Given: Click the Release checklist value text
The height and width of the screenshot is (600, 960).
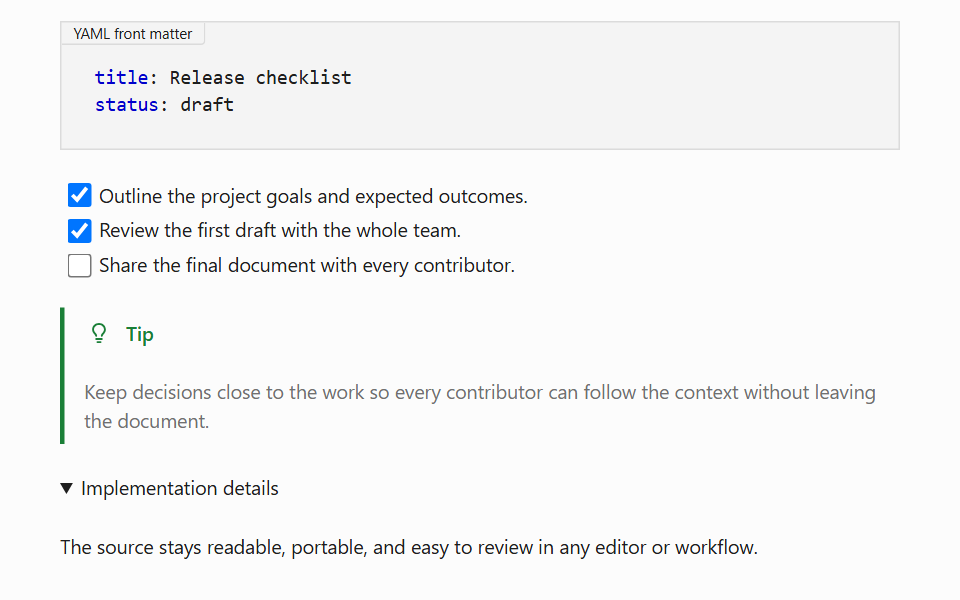Looking at the screenshot, I should click(x=260, y=78).
